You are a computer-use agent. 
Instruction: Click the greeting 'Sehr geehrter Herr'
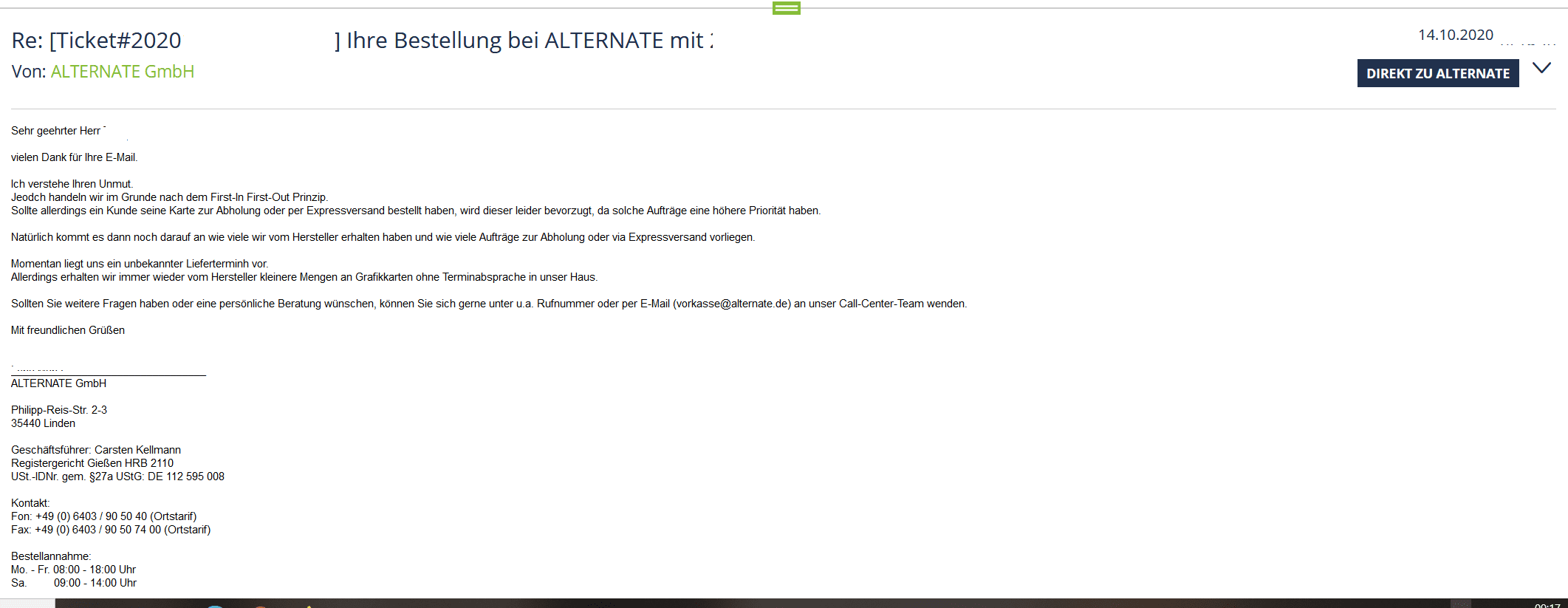click(x=56, y=131)
